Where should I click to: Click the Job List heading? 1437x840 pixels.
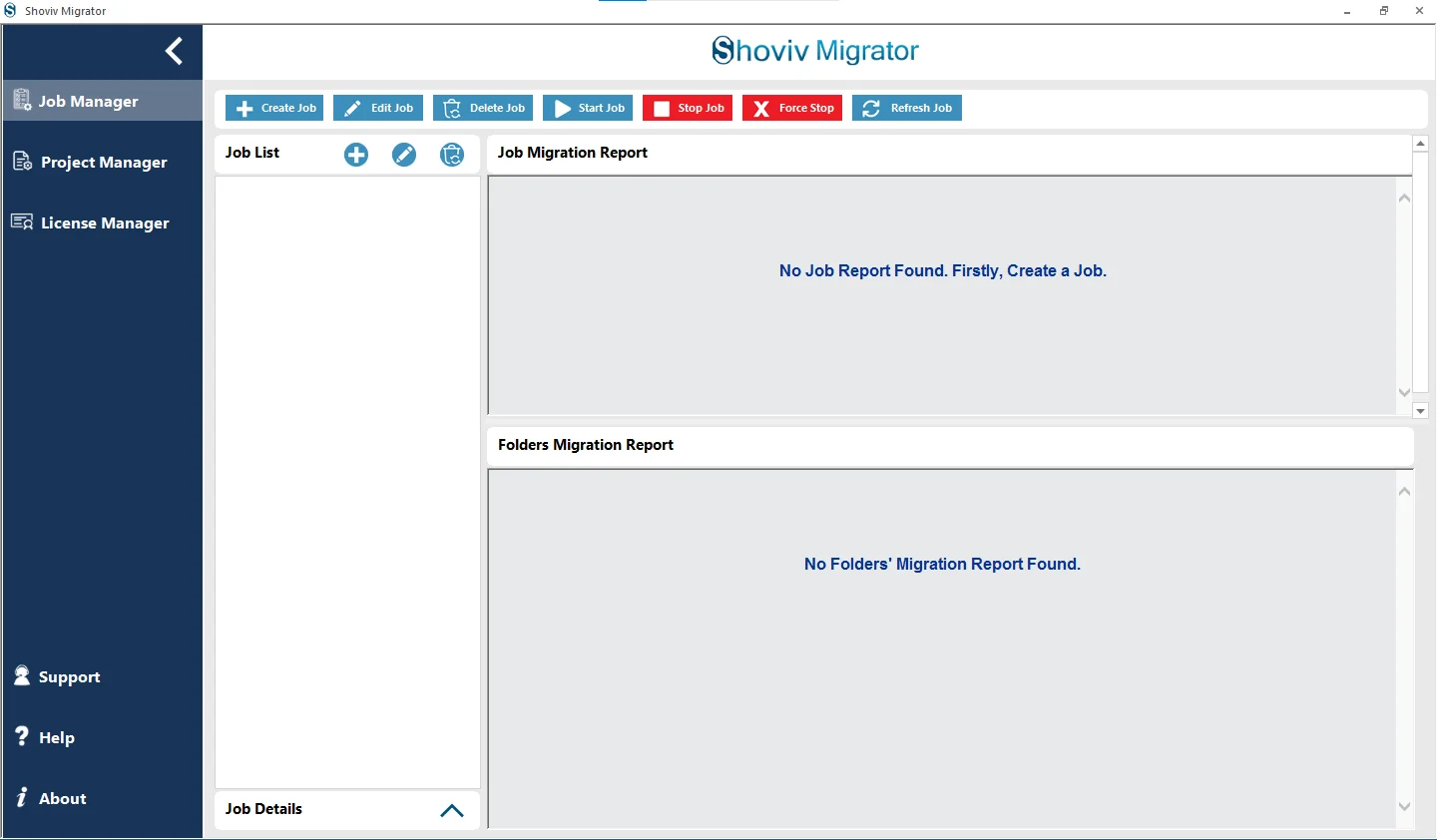(252, 153)
